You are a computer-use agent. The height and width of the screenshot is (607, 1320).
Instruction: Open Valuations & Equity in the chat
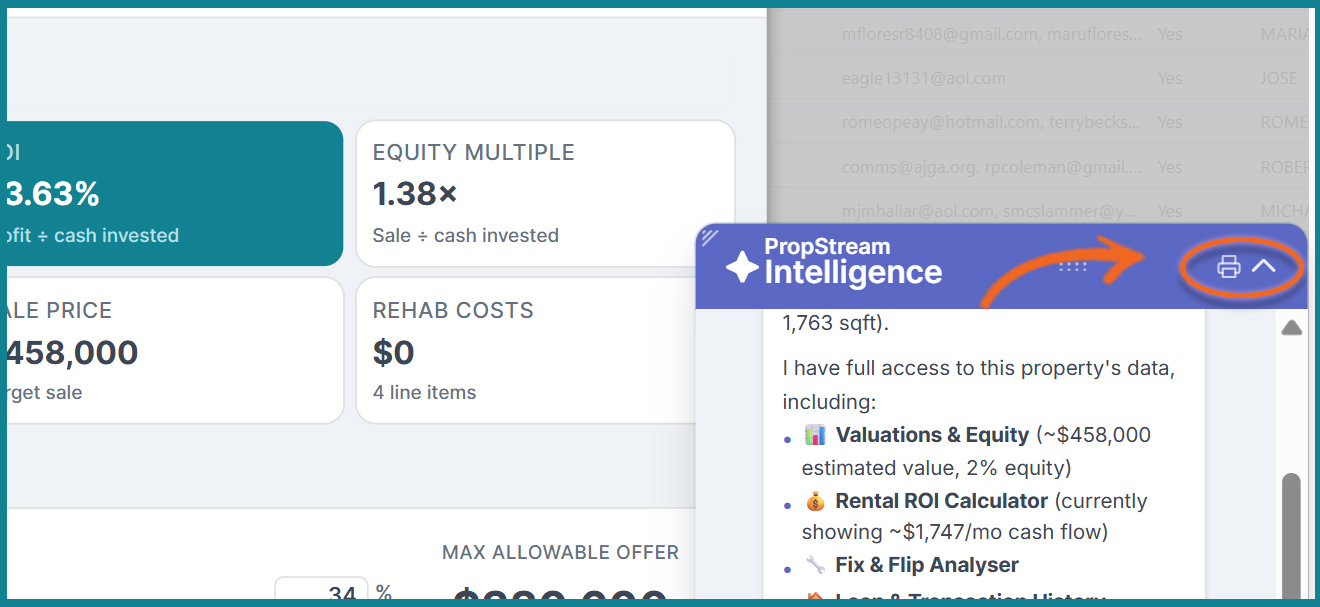tap(932, 435)
